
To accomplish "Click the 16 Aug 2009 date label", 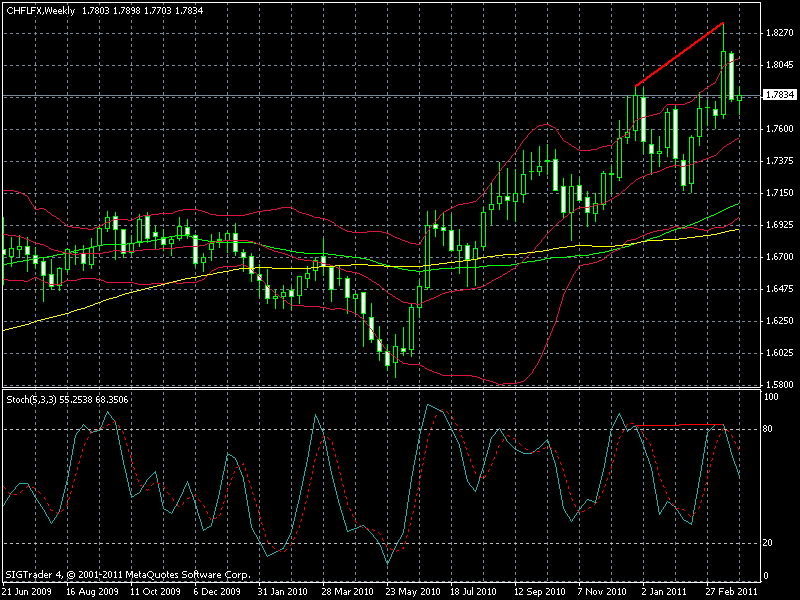I will point(92,592).
